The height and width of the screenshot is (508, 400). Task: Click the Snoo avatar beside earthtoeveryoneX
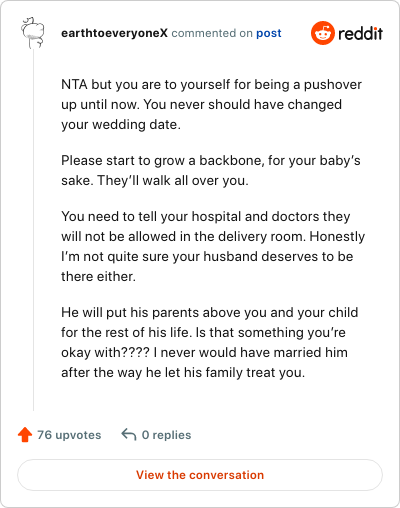click(x=33, y=33)
